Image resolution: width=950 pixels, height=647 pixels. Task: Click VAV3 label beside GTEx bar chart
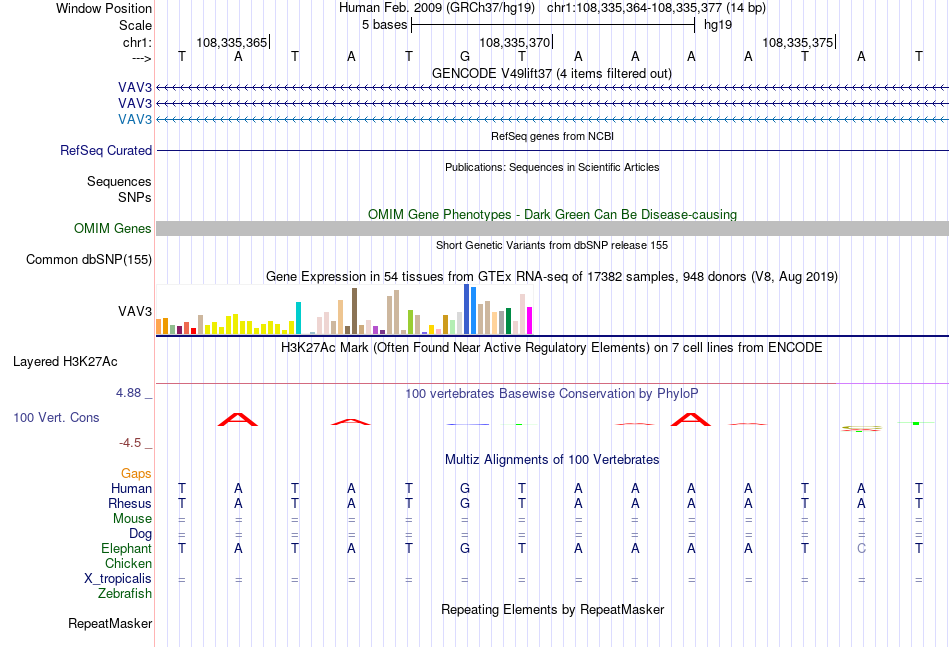135,311
